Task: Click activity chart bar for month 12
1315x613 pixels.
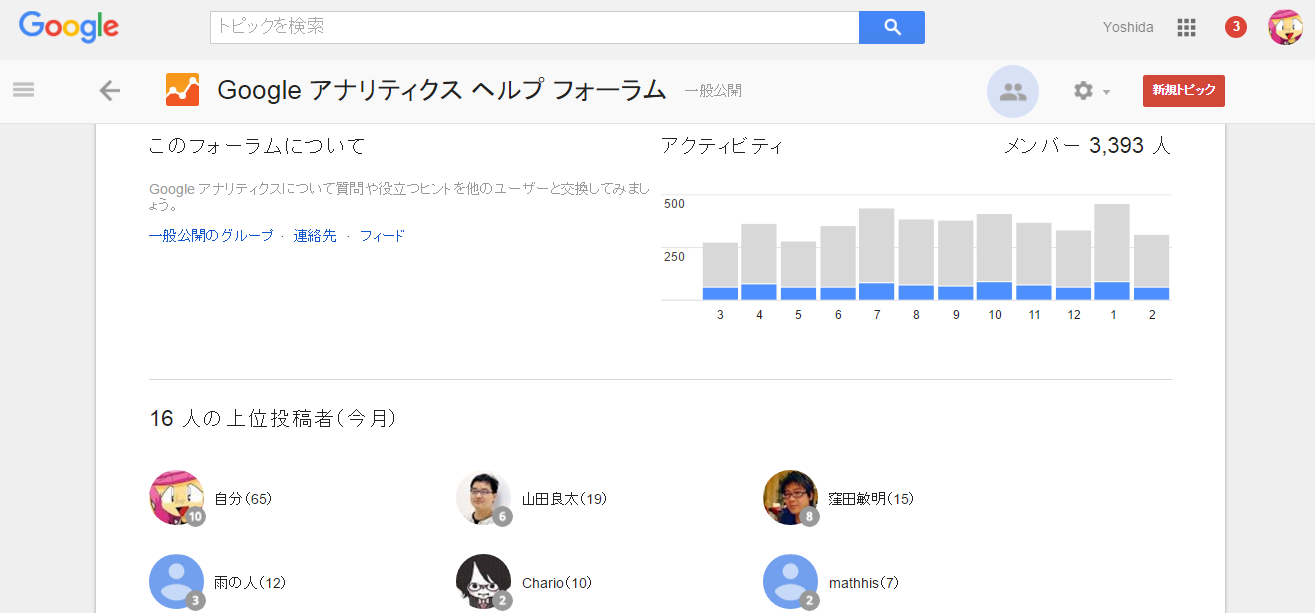Action: click(x=1073, y=265)
